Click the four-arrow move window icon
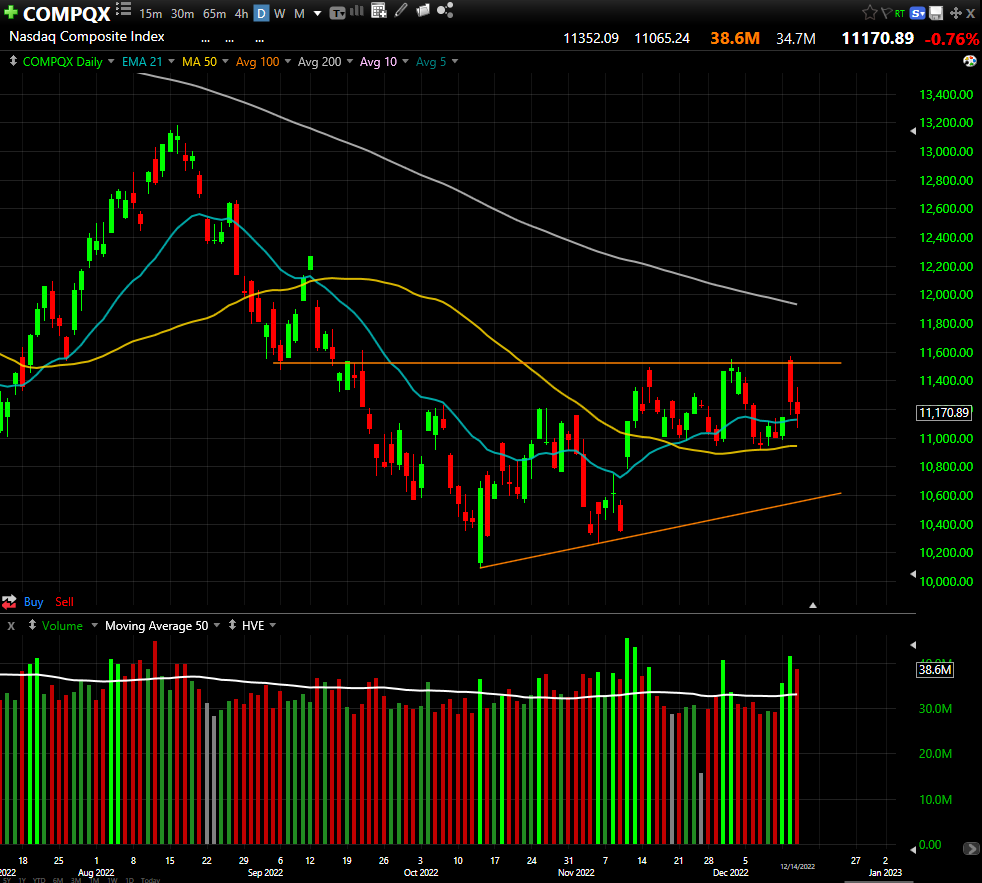 click(956, 13)
